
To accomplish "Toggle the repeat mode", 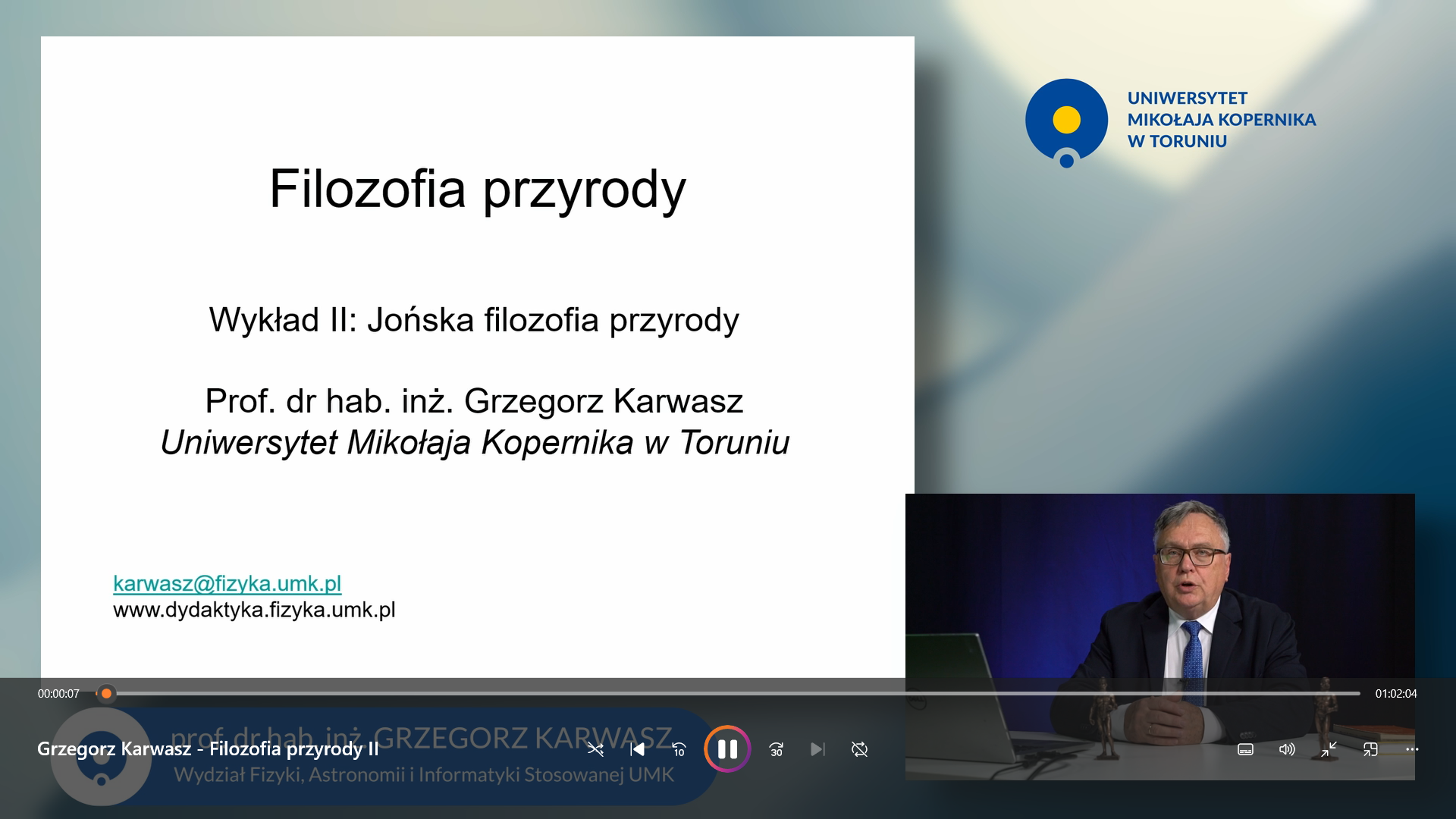I will 859,749.
